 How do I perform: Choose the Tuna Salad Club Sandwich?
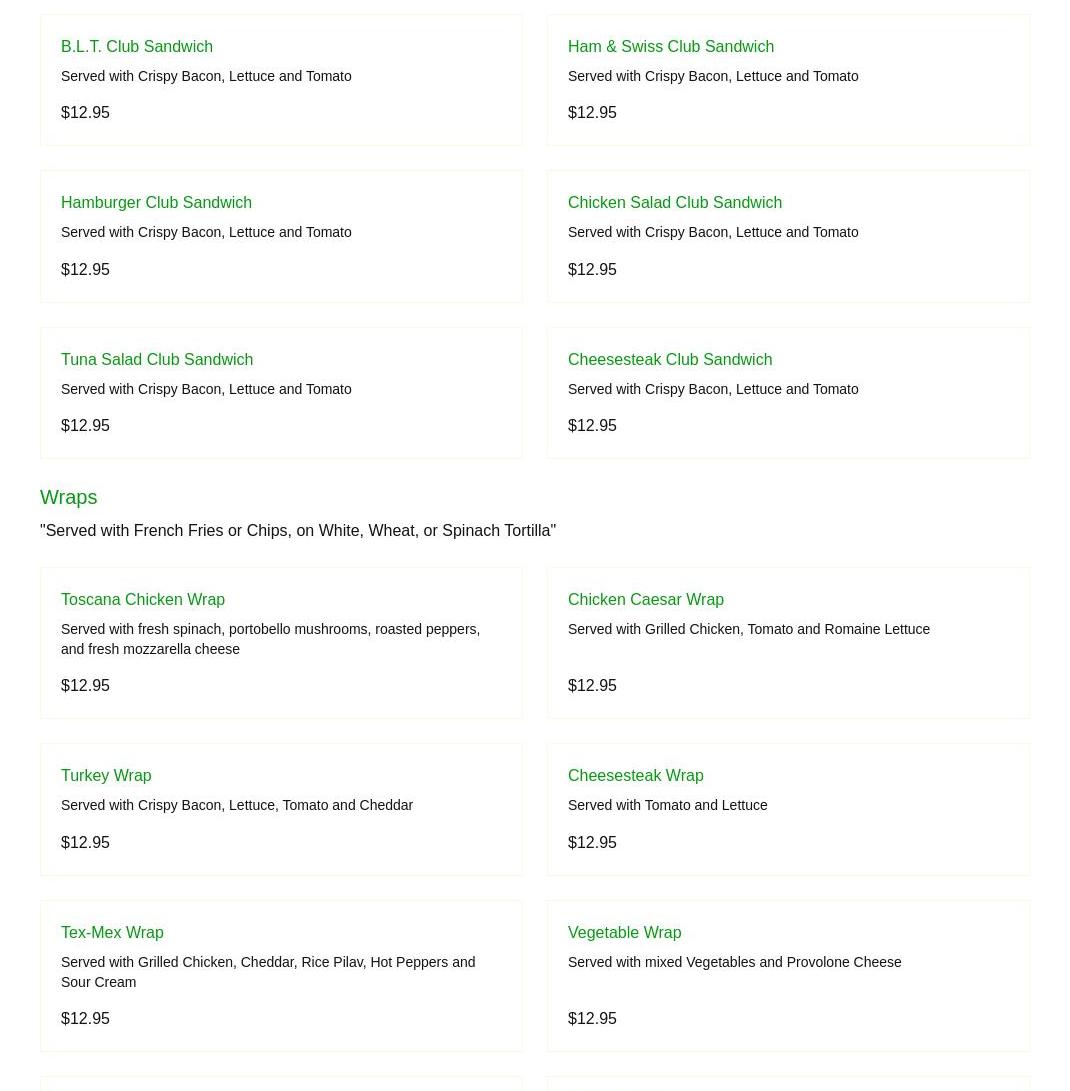tap(157, 360)
